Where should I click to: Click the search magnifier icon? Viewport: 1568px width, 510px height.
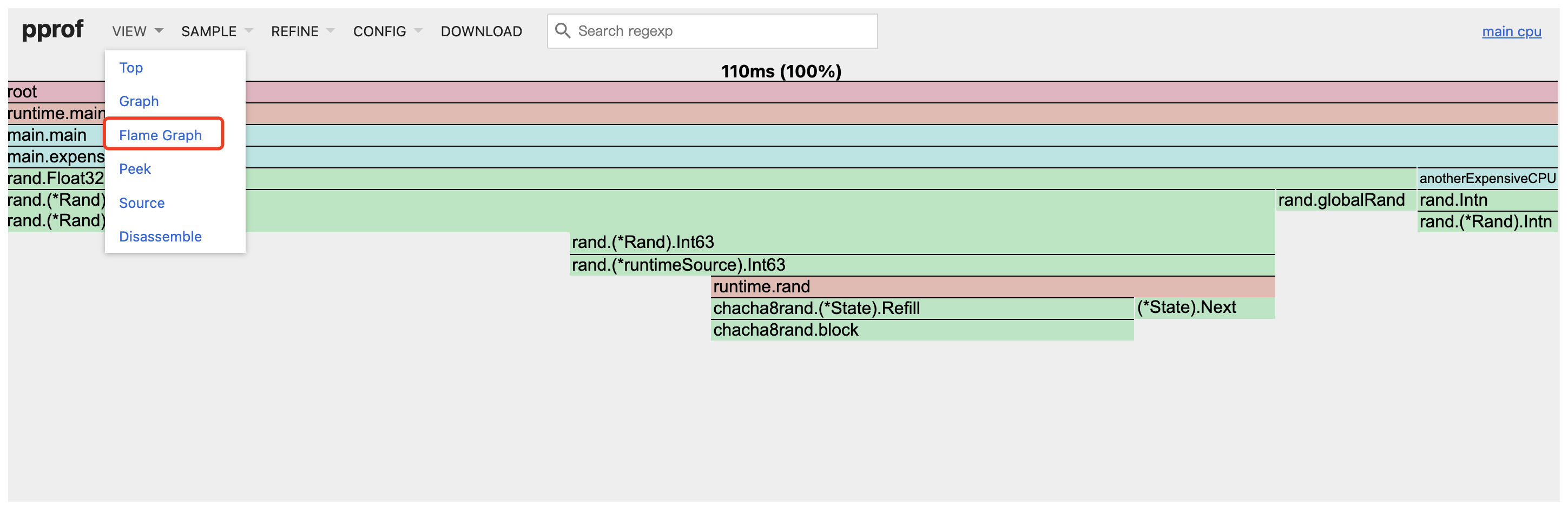tap(563, 30)
